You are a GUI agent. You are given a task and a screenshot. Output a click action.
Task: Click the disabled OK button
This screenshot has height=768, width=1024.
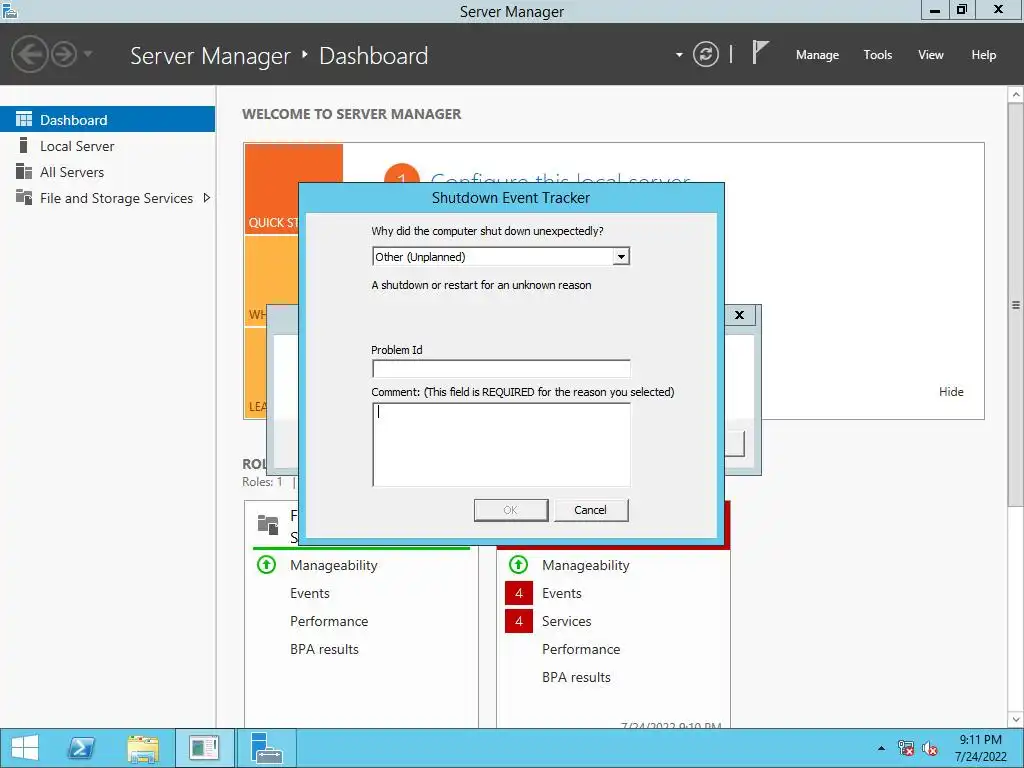click(x=511, y=510)
